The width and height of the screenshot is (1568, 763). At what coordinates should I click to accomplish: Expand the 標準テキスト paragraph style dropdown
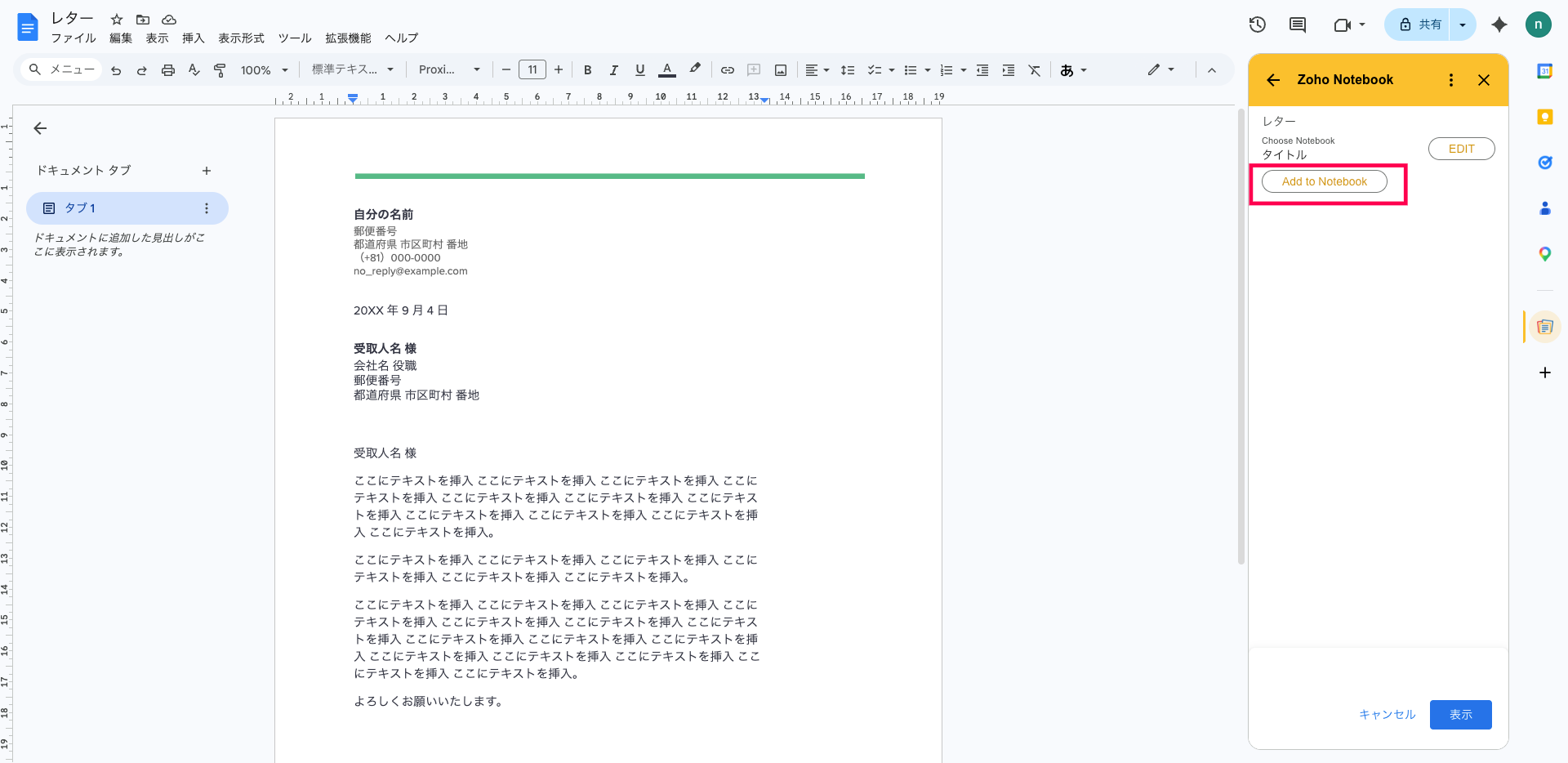click(x=352, y=70)
